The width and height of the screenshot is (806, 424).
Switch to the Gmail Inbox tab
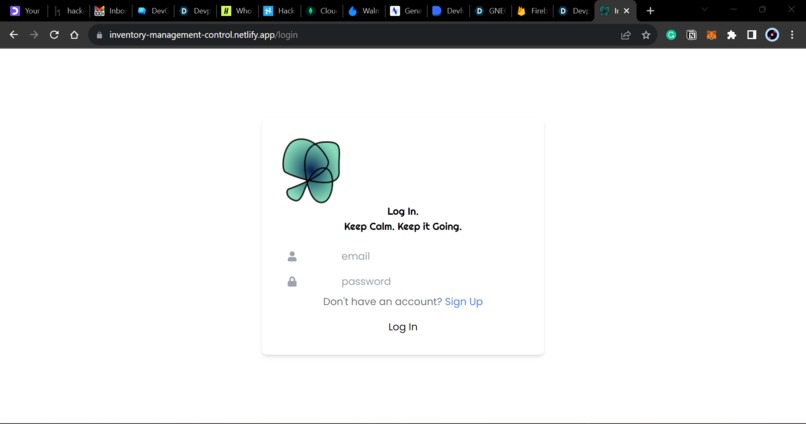point(111,11)
